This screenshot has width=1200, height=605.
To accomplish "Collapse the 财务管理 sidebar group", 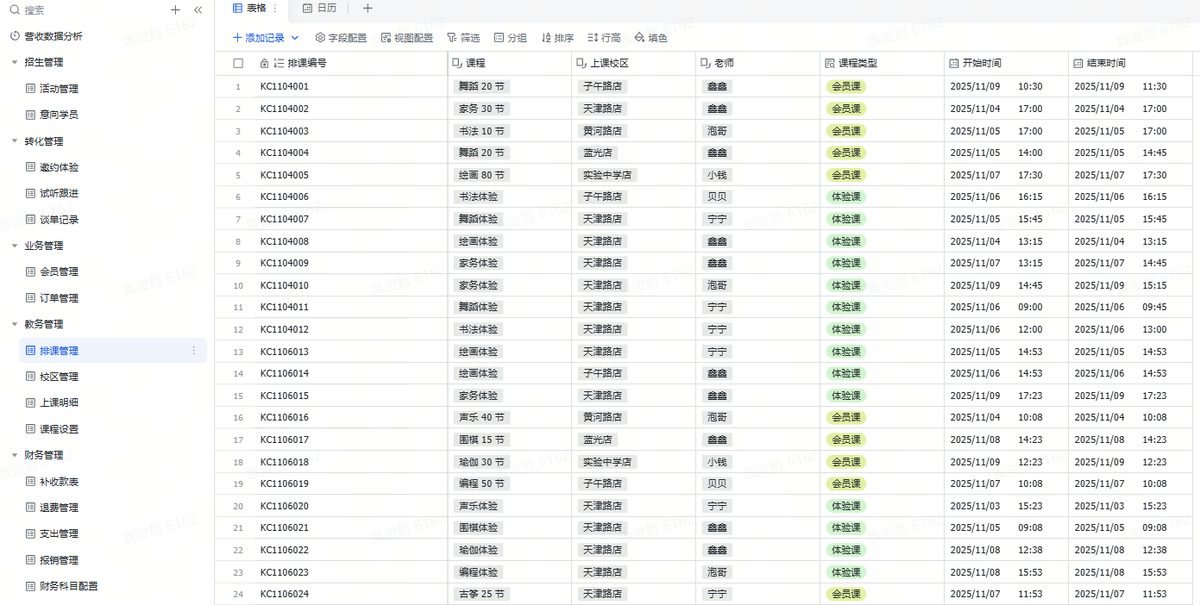I will (14, 455).
